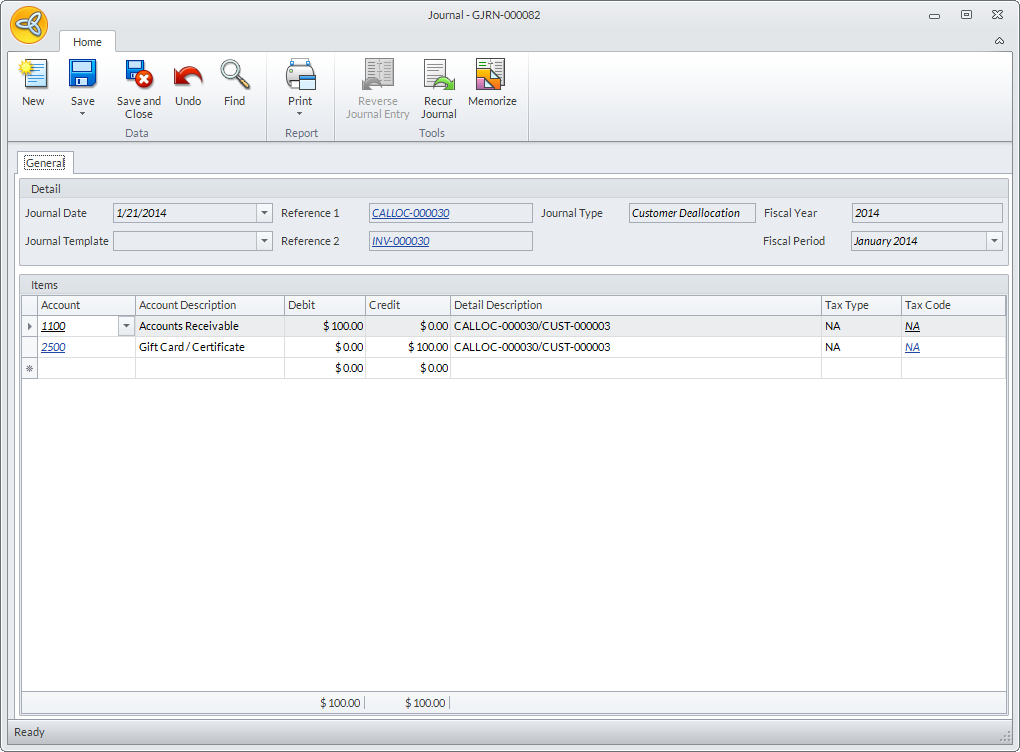
Task: Open the Journal Template dropdown
Action: click(x=264, y=241)
